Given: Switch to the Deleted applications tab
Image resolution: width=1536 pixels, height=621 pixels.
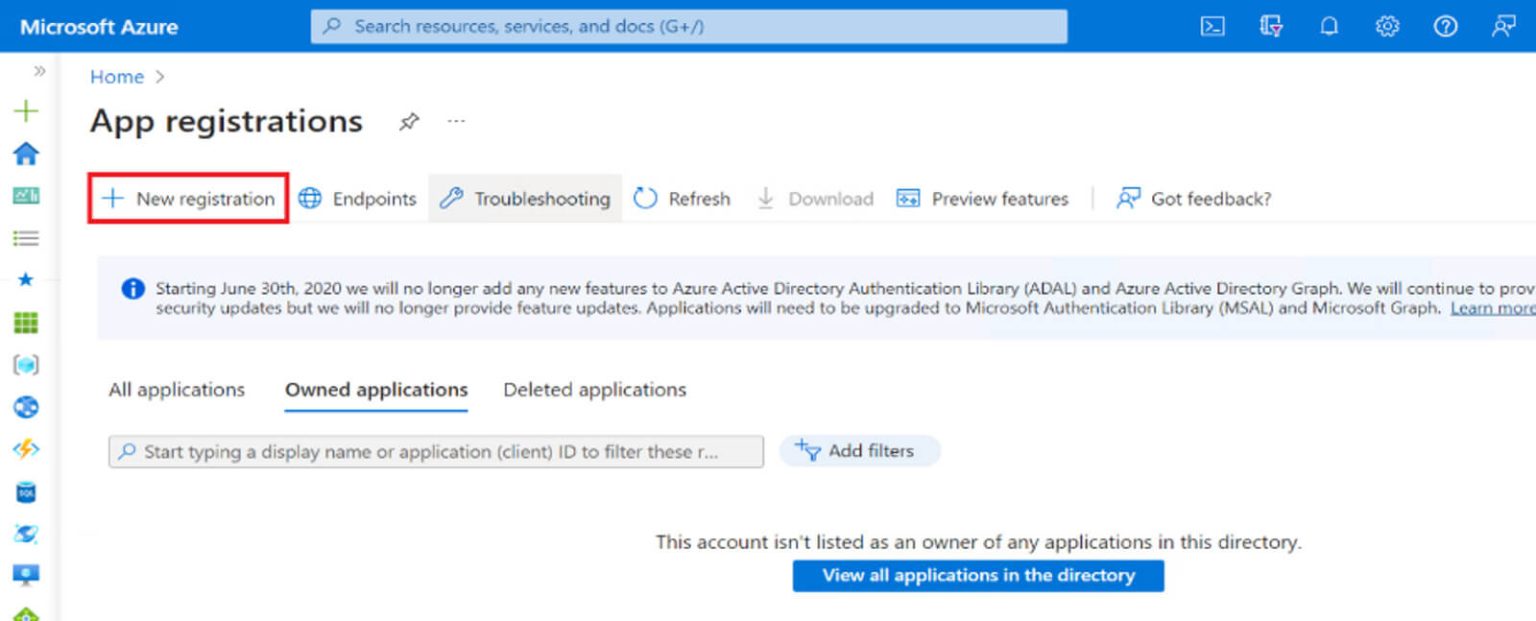Looking at the screenshot, I should tap(593, 389).
